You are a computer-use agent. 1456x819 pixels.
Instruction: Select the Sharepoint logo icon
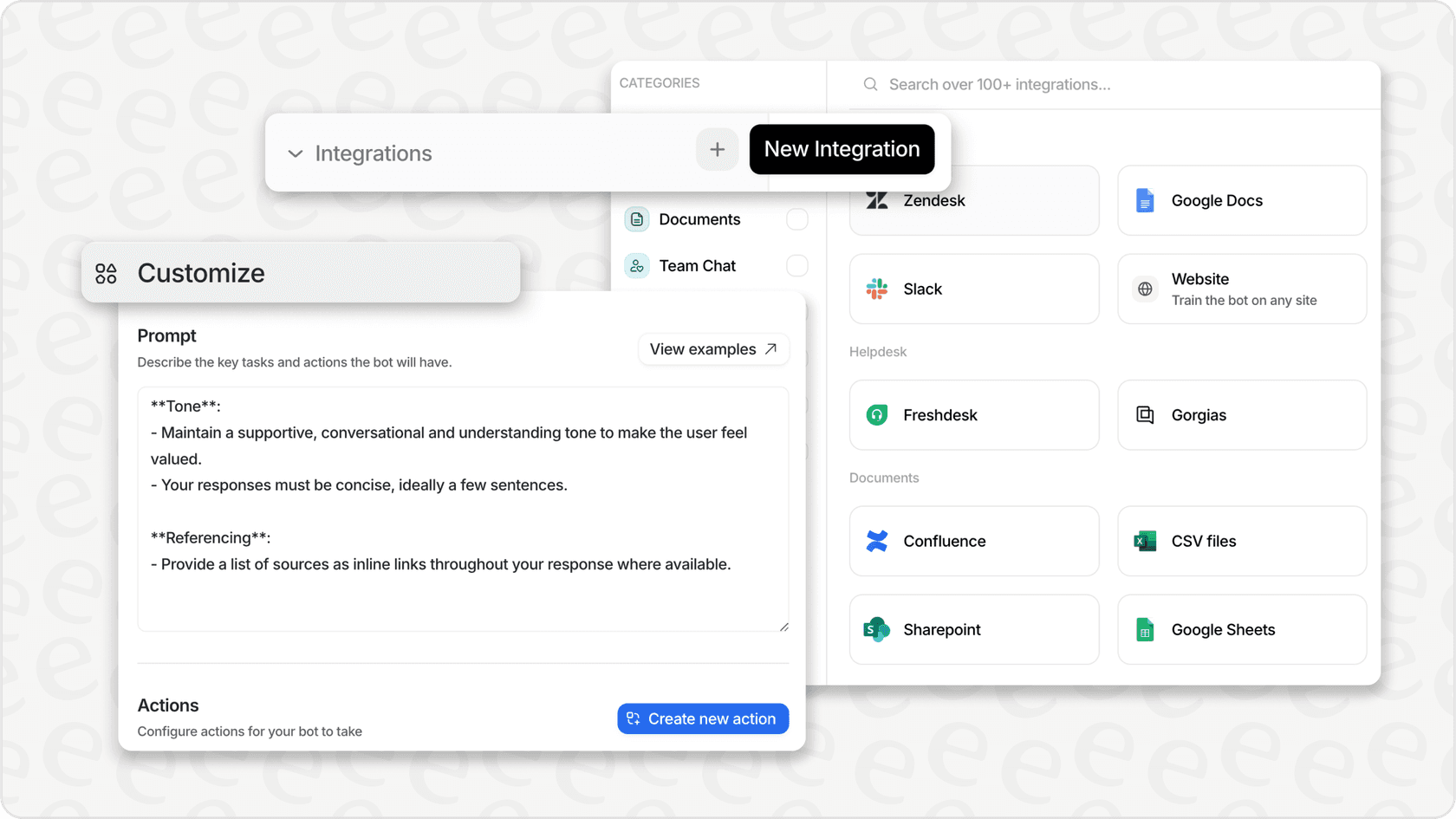coord(877,630)
